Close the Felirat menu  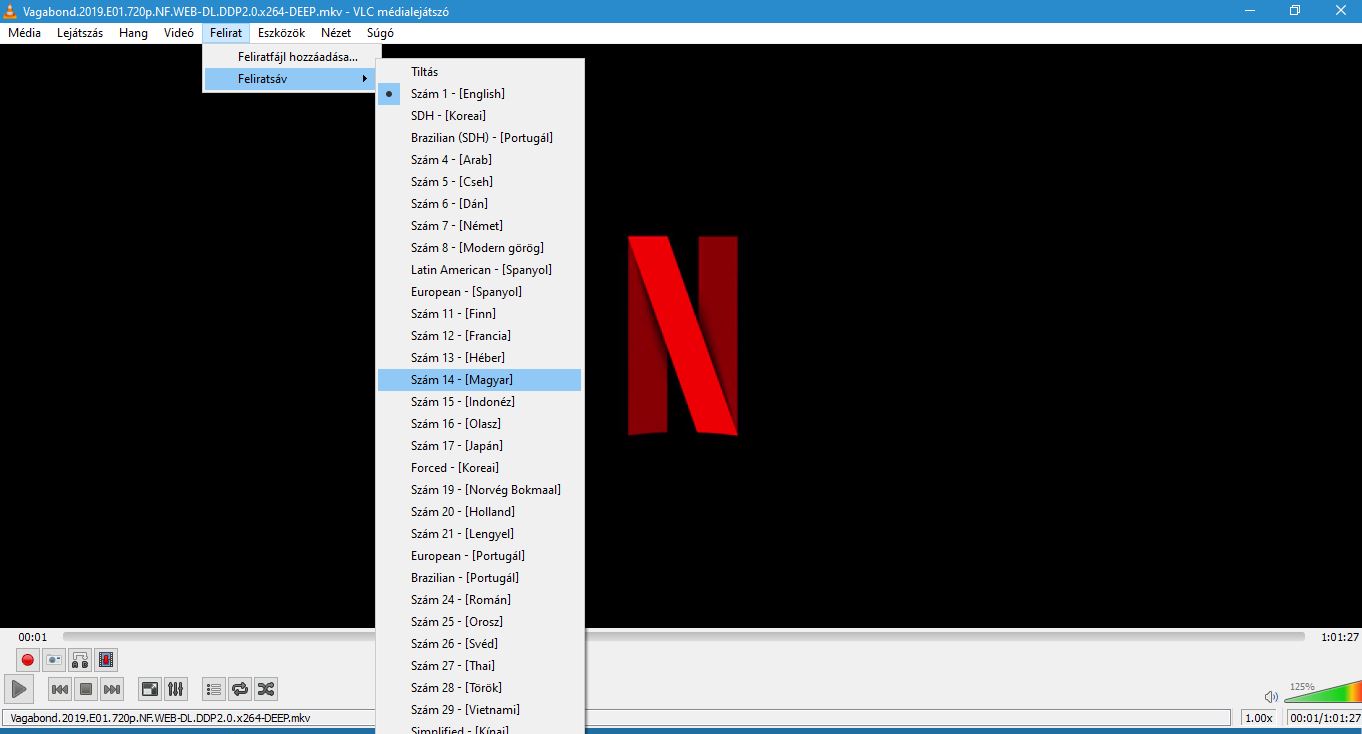tap(226, 33)
